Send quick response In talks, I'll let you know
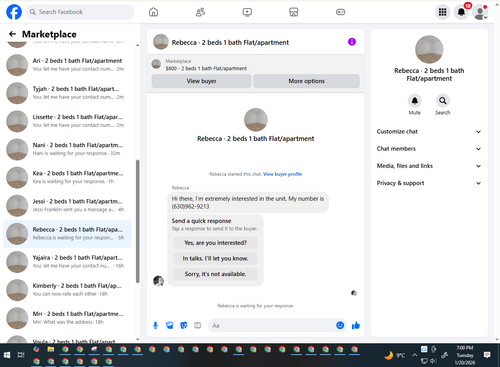 [x=215, y=258]
